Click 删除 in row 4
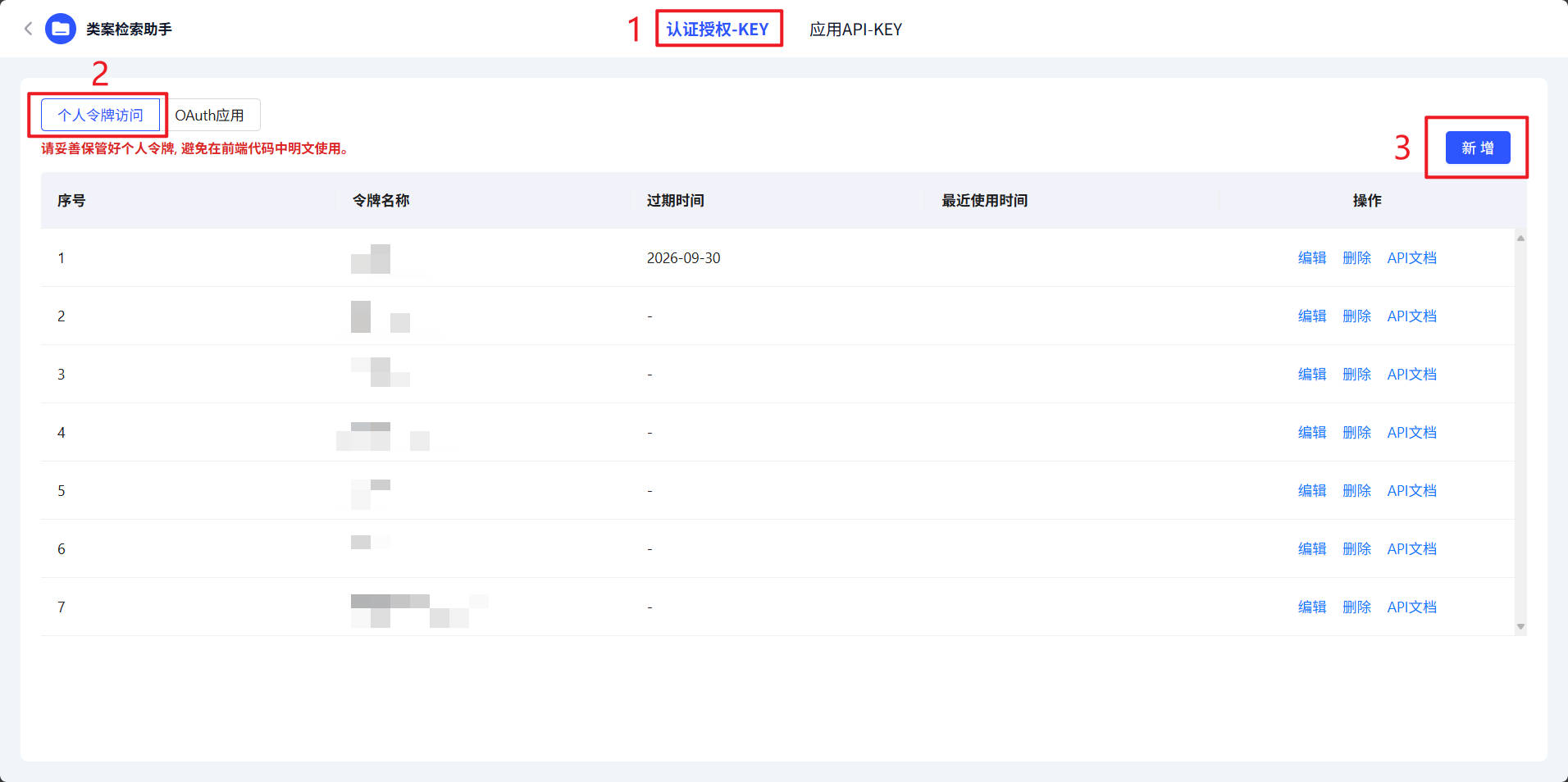 tap(1357, 432)
